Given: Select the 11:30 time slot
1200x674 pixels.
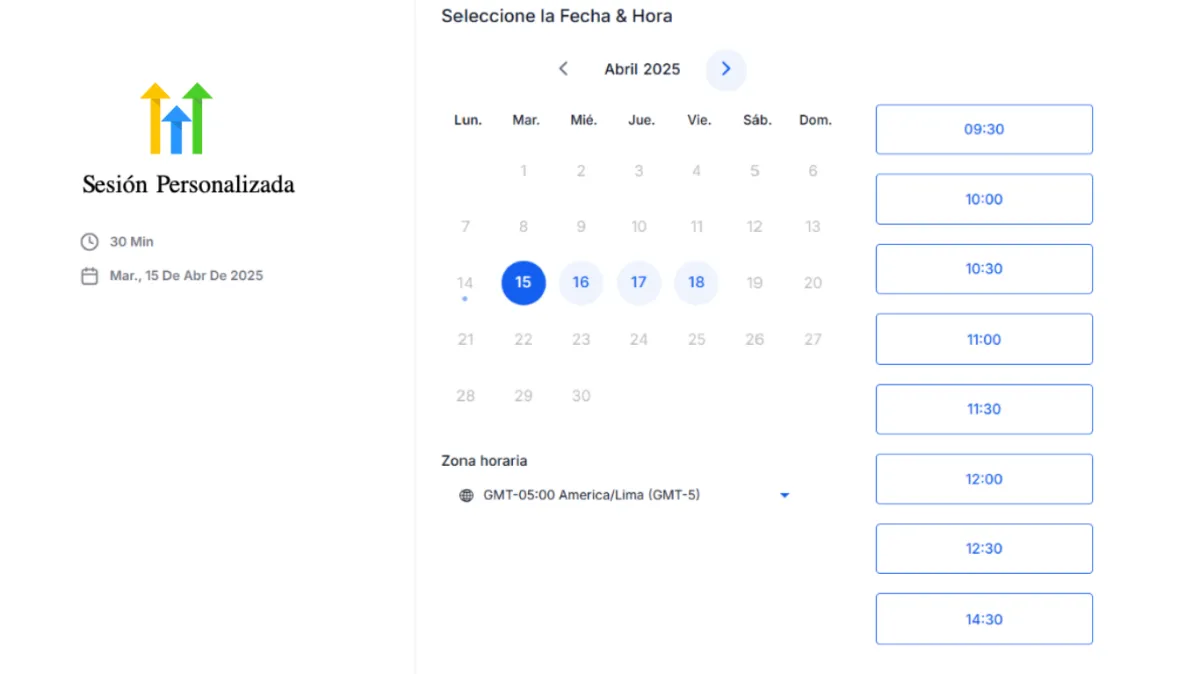Looking at the screenshot, I should (984, 409).
